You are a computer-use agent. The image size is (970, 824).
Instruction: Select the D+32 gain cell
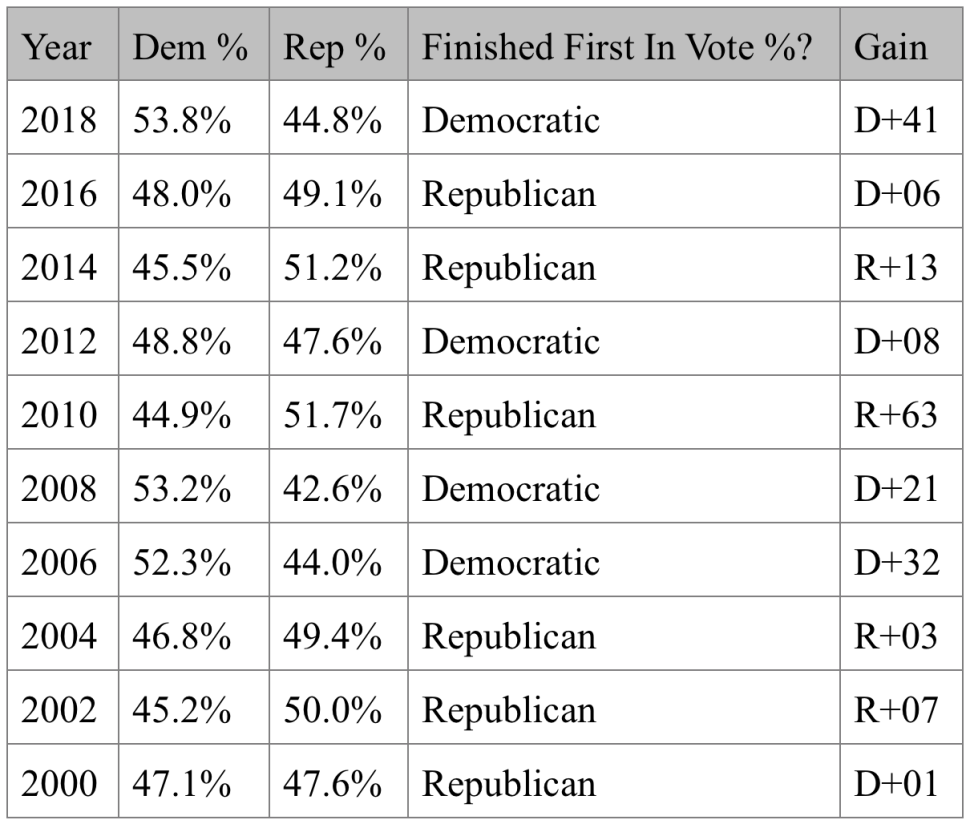(x=901, y=560)
